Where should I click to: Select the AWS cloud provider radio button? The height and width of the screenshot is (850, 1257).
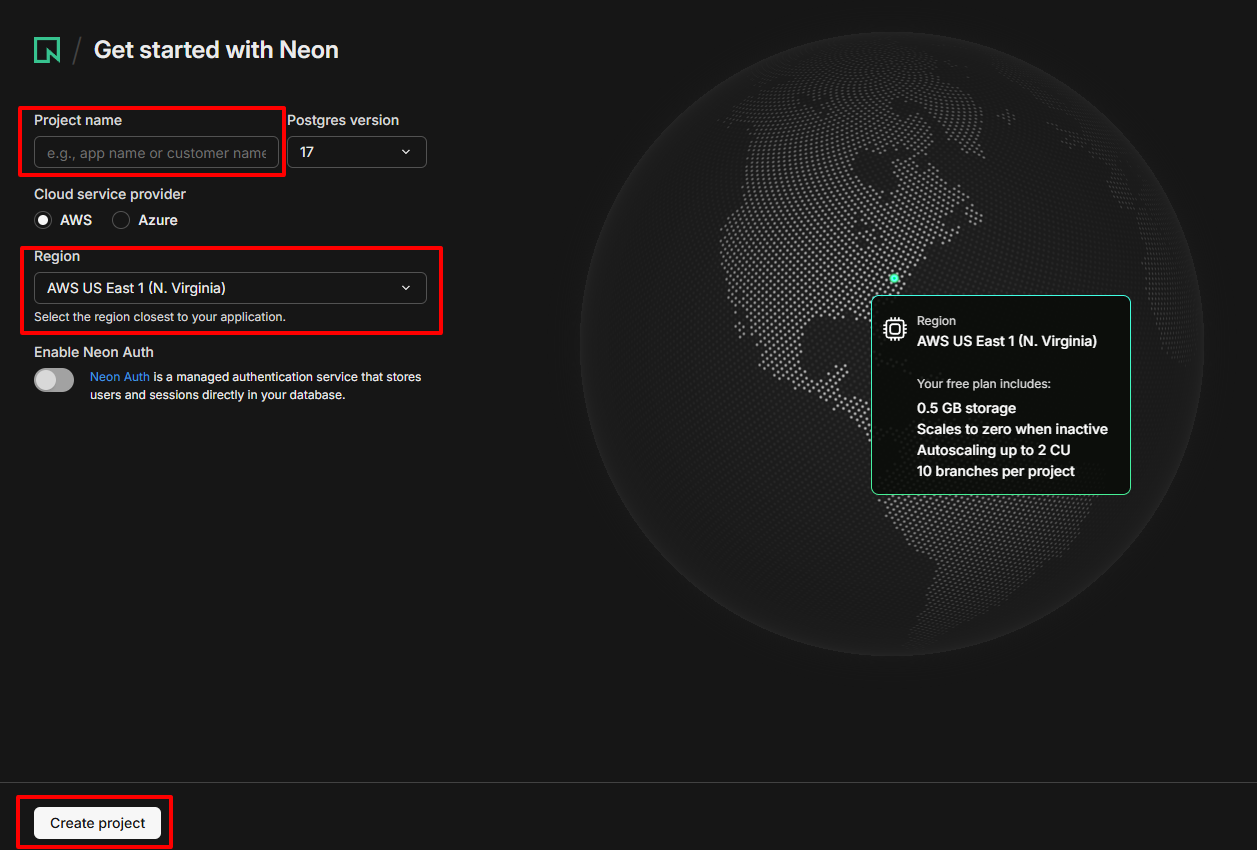coord(43,220)
